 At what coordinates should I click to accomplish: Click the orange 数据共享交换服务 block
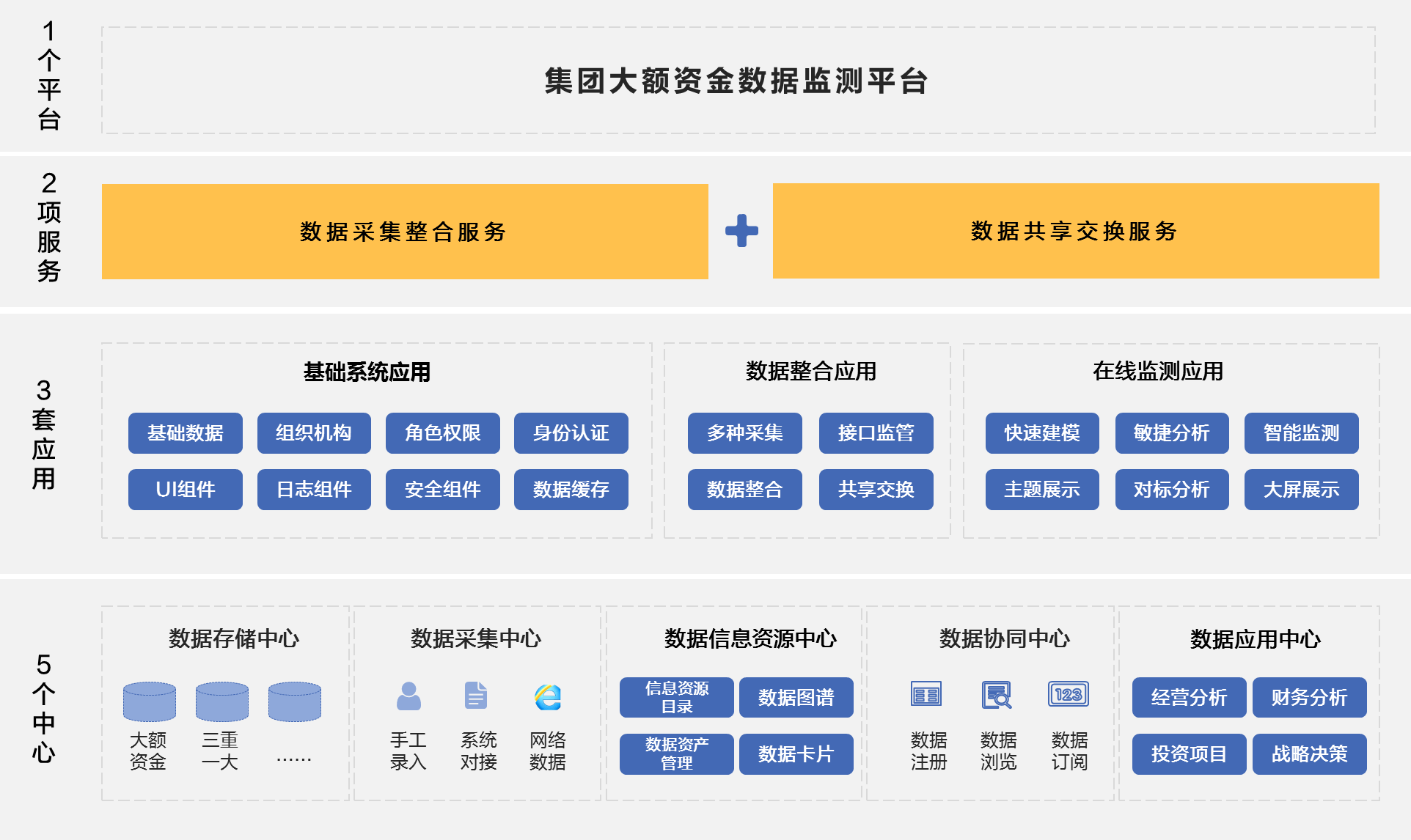[1075, 231]
